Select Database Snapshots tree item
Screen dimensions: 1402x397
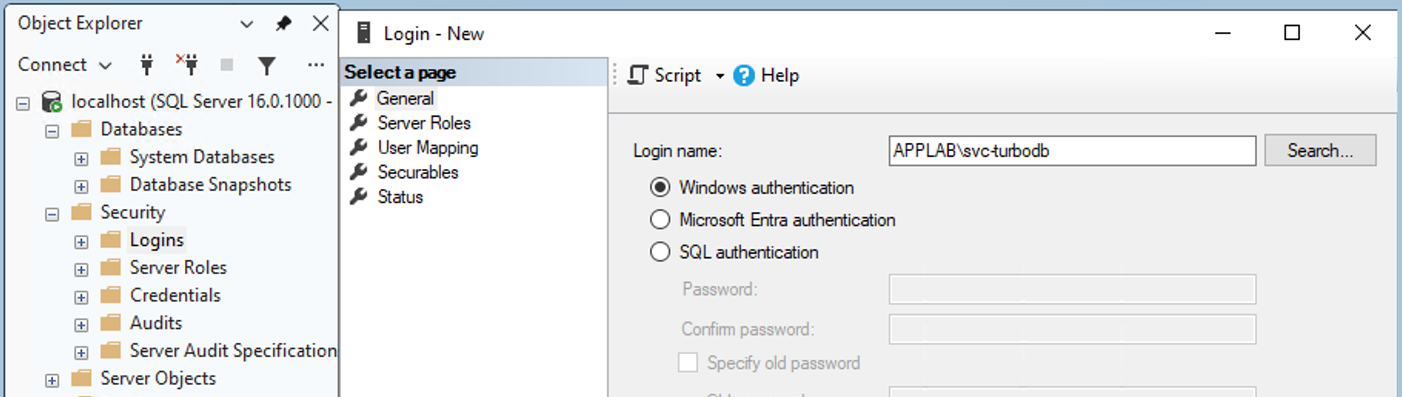coord(210,184)
